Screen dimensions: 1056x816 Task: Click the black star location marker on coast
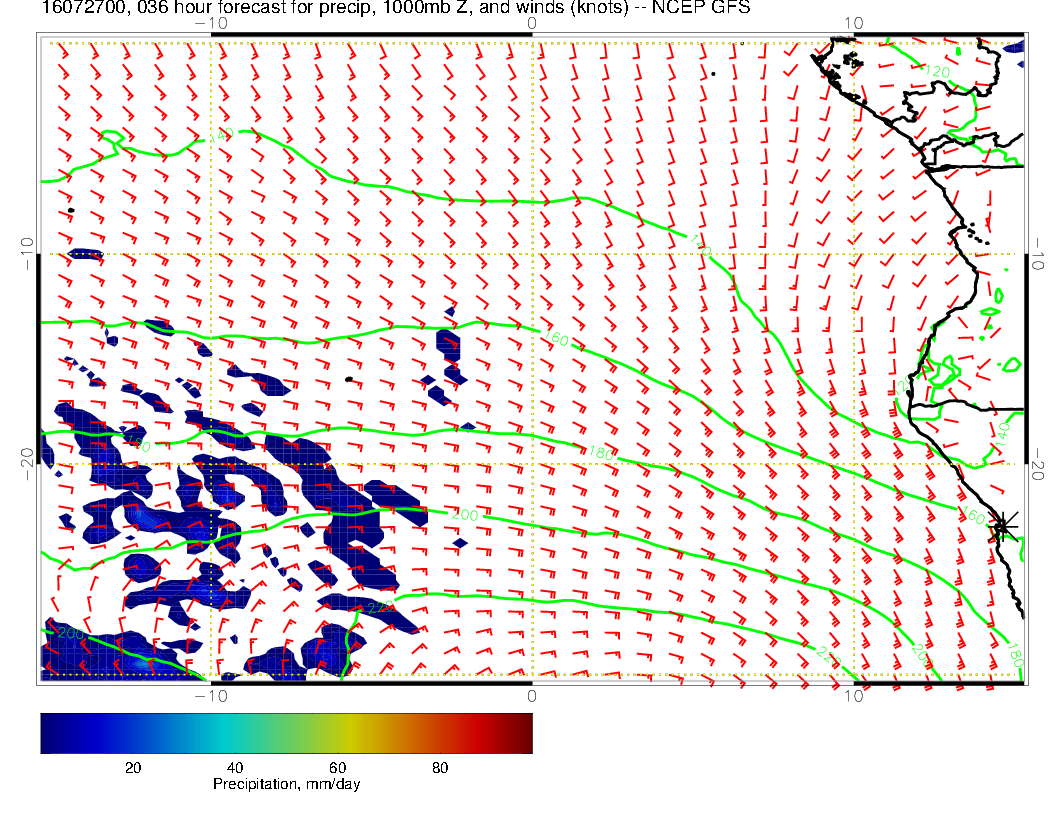click(1001, 526)
